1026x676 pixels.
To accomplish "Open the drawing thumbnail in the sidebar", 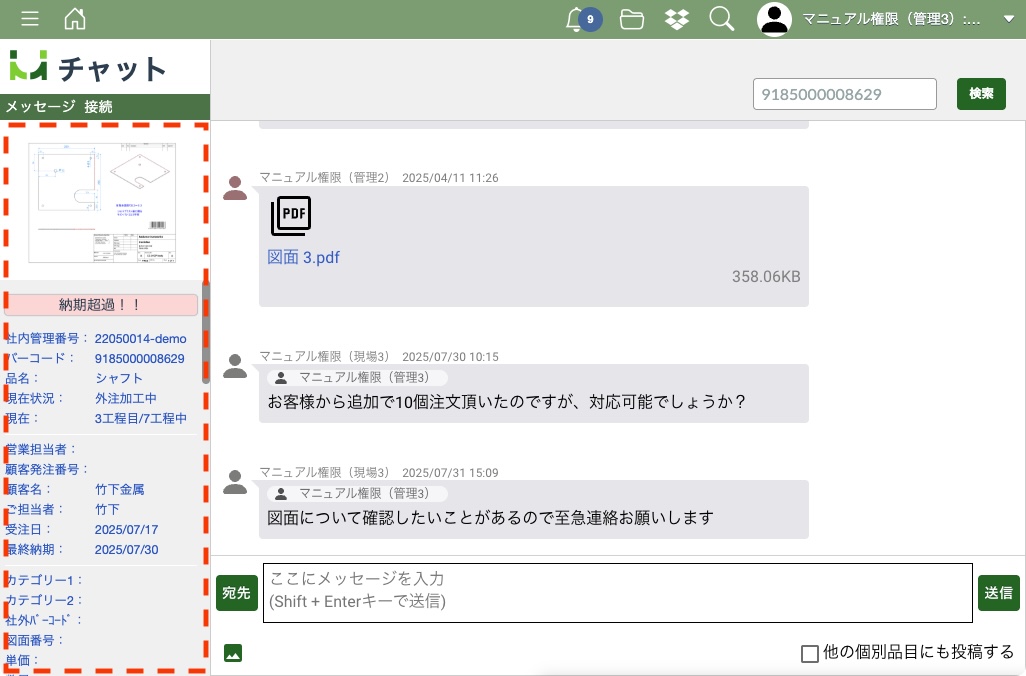I will point(103,203).
